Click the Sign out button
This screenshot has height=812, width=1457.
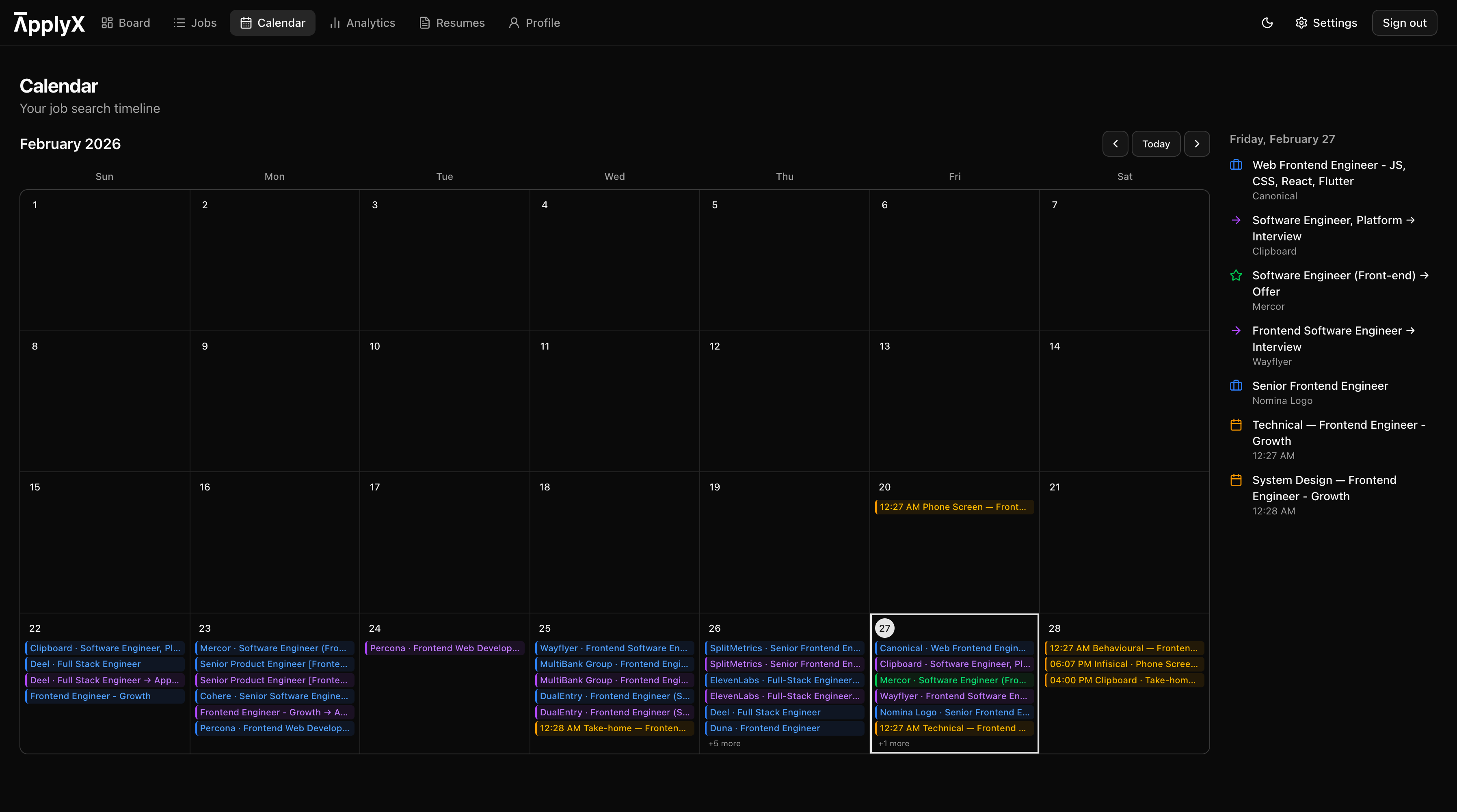[1404, 23]
